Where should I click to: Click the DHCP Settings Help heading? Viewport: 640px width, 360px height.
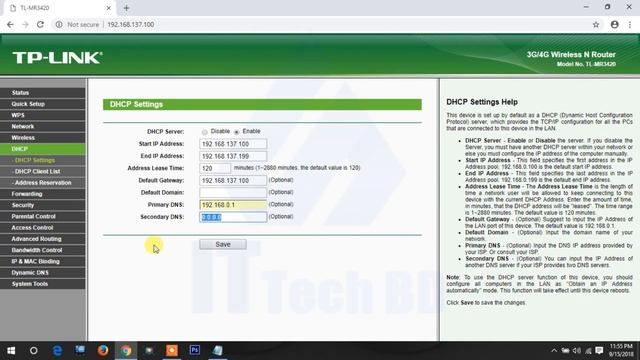click(x=482, y=102)
